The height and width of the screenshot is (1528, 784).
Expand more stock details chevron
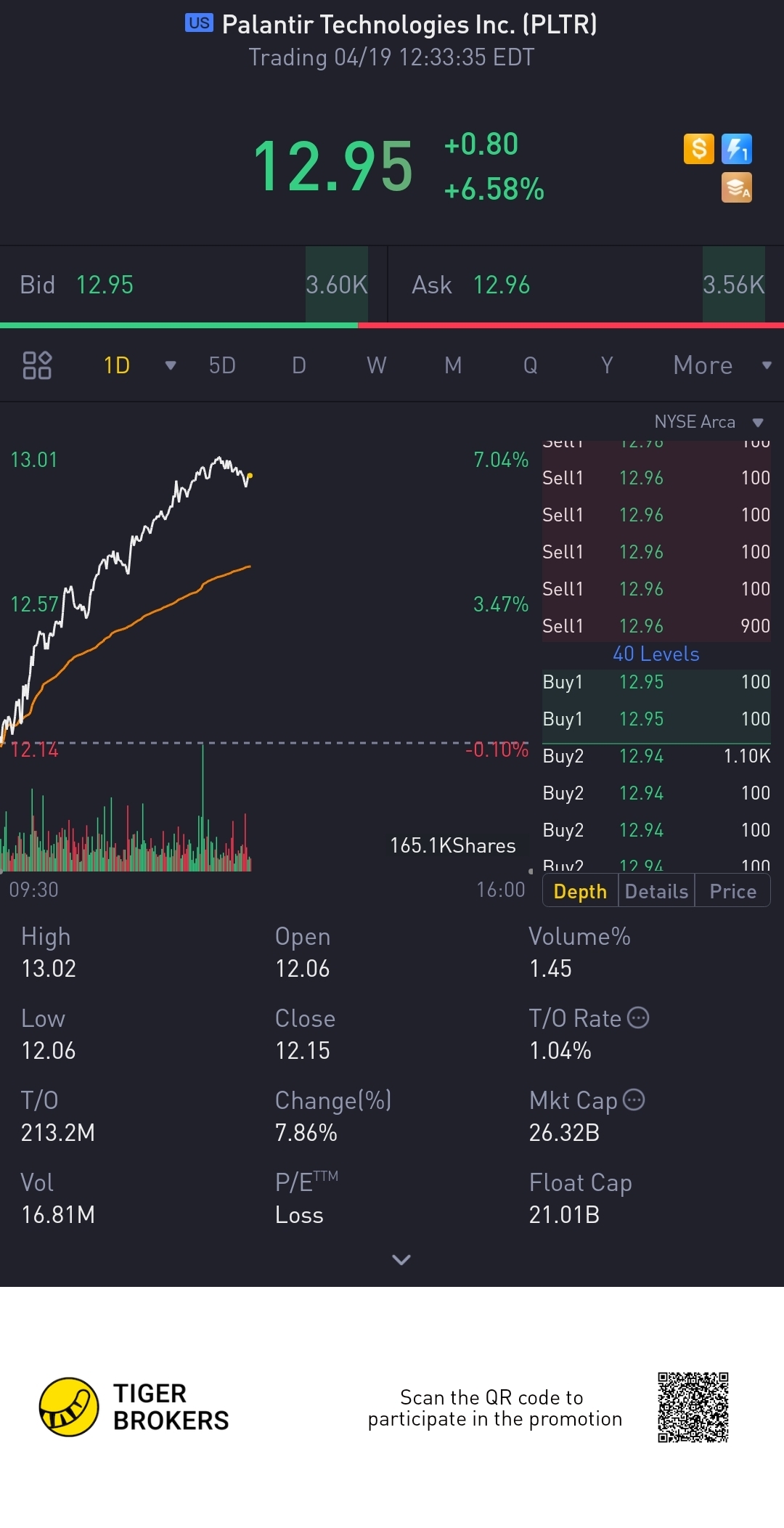[x=401, y=1259]
